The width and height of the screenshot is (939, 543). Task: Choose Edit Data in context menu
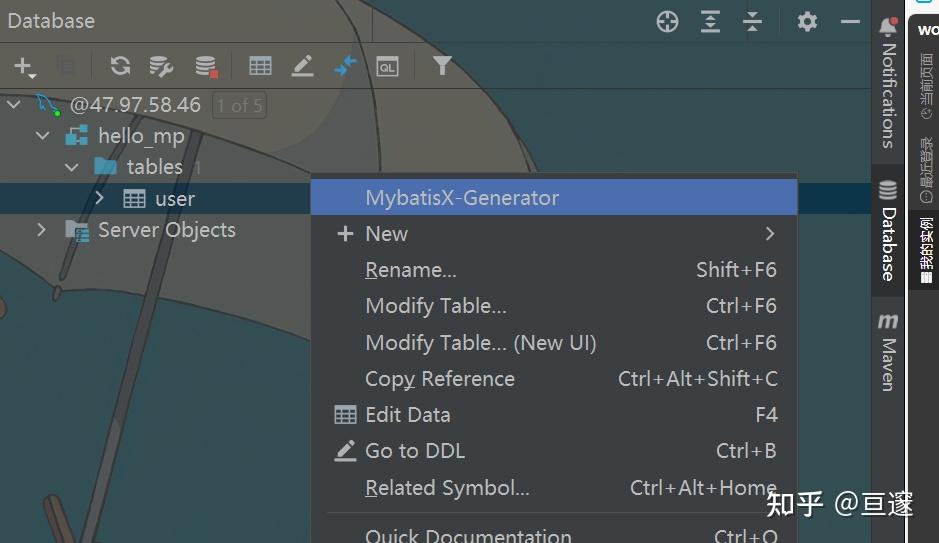(407, 415)
